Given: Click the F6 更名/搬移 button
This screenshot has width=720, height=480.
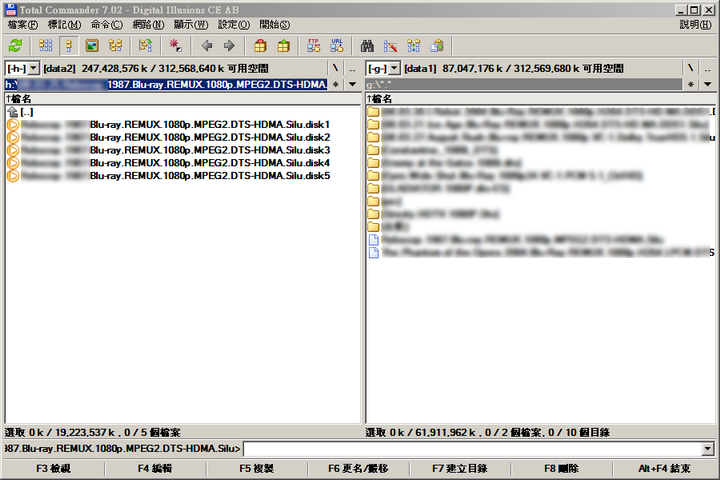Looking at the screenshot, I should pyautogui.click(x=358, y=469).
